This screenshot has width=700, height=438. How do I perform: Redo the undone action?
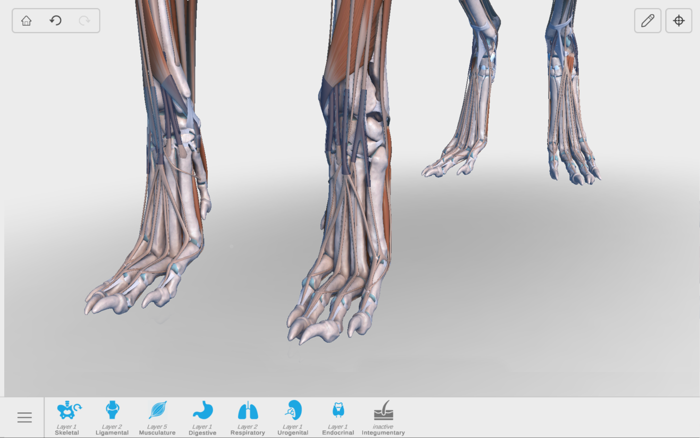(84, 21)
